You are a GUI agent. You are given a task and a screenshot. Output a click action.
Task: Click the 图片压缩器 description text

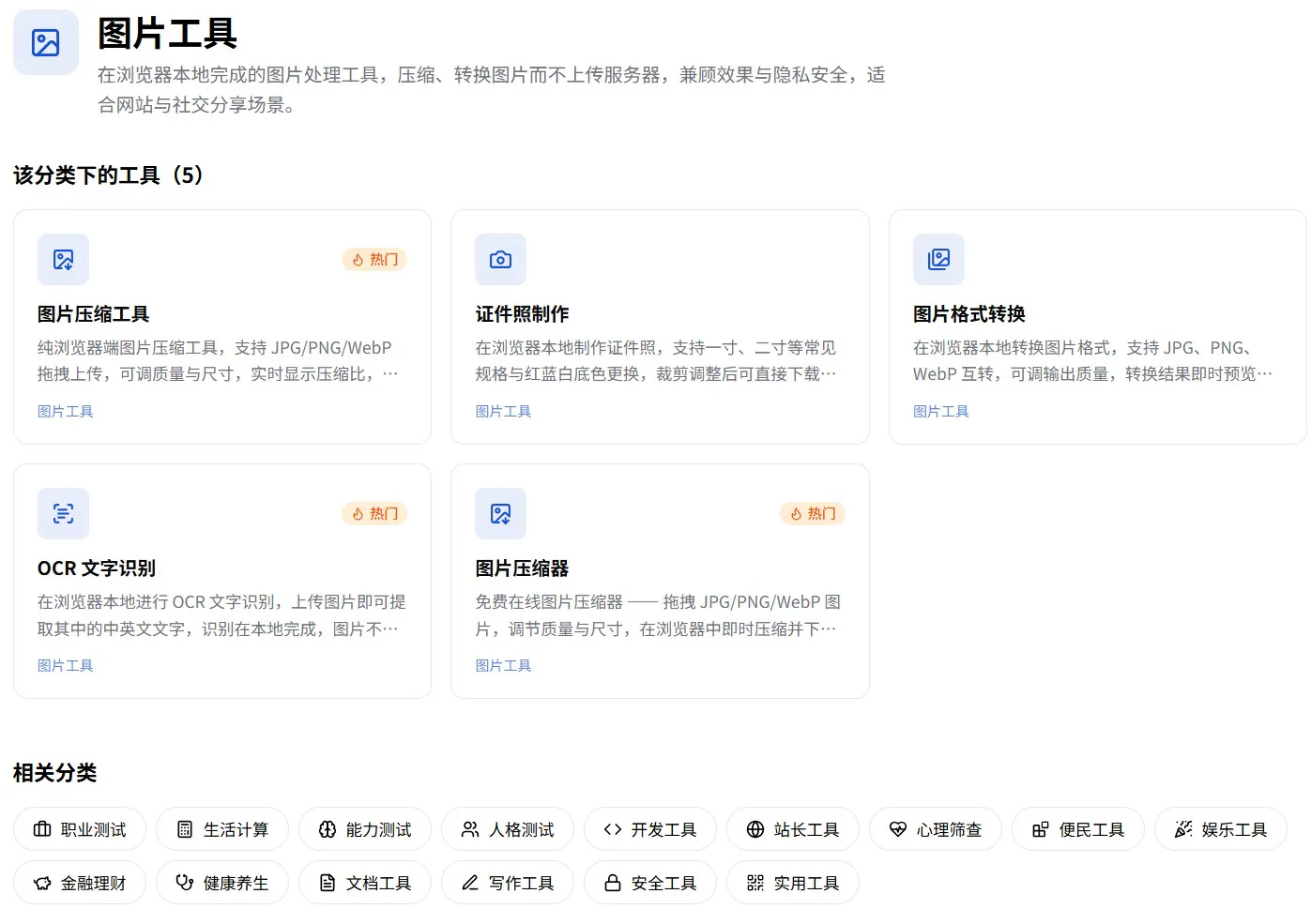[x=658, y=615]
